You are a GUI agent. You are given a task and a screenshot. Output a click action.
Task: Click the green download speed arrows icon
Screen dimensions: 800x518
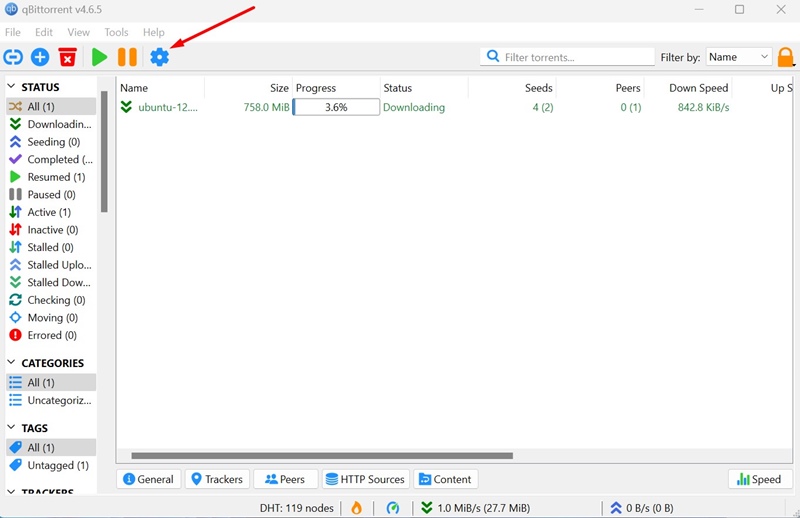point(427,508)
